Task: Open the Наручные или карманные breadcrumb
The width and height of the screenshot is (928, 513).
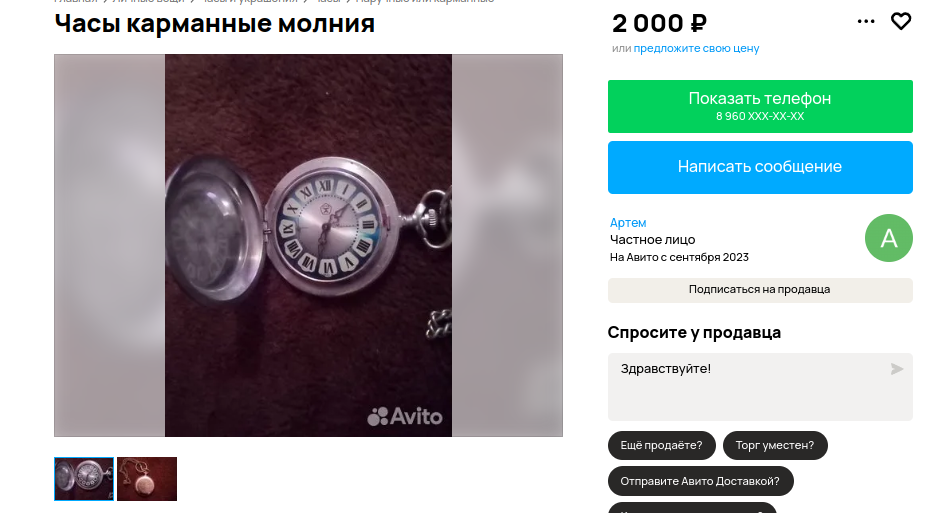Action: [425, 1]
